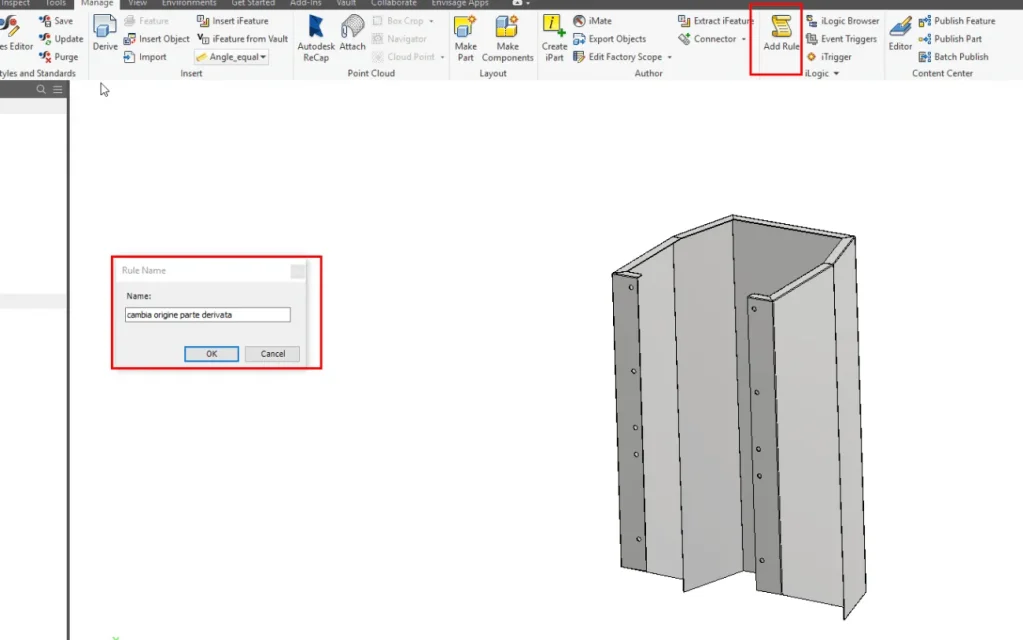
Task: Click the 3D sheet metal part model
Action: (739, 418)
